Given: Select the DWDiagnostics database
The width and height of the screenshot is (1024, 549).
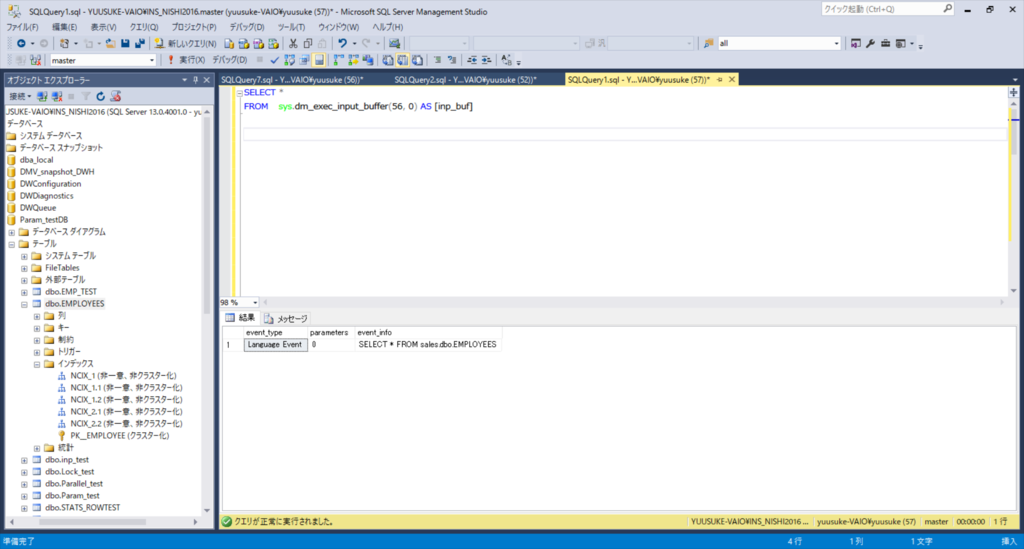Looking at the screenshot, I should point(46,196).
